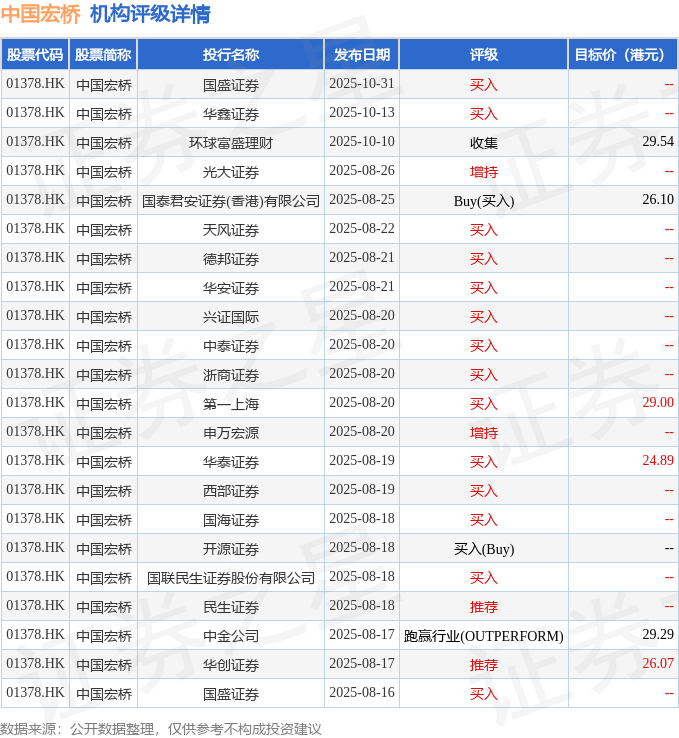Click the date 2025-10-10
Image resolution: width=679 pixels, height=738 pixels.
coord(361,142)
